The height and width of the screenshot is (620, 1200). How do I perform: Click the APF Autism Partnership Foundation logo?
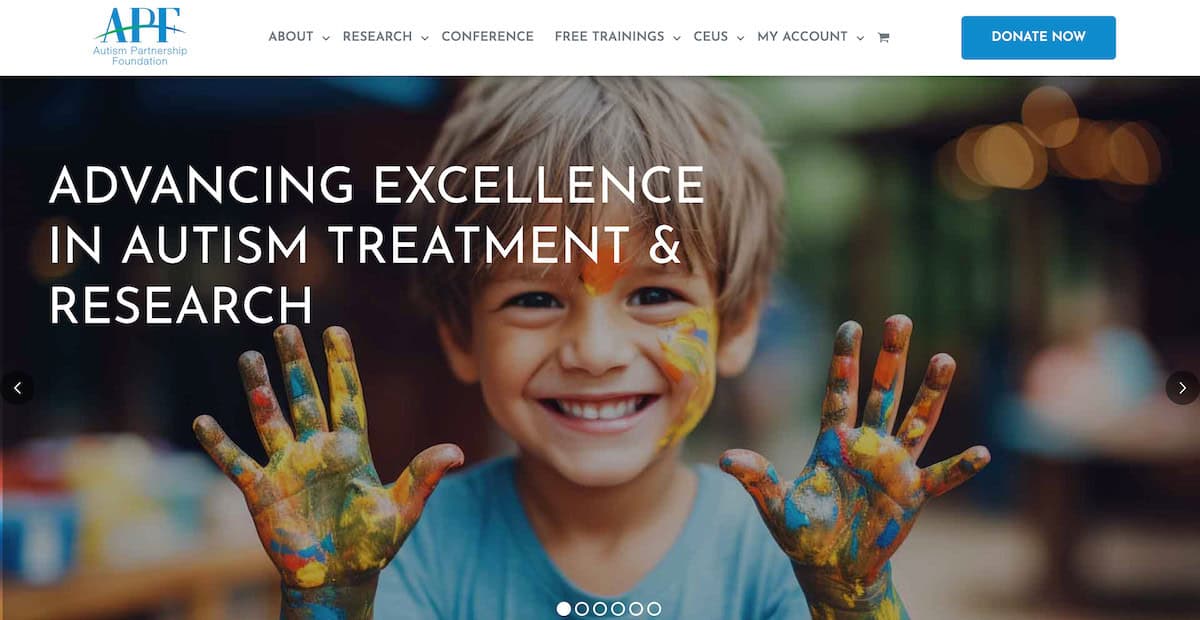click(x=140, y=37)
